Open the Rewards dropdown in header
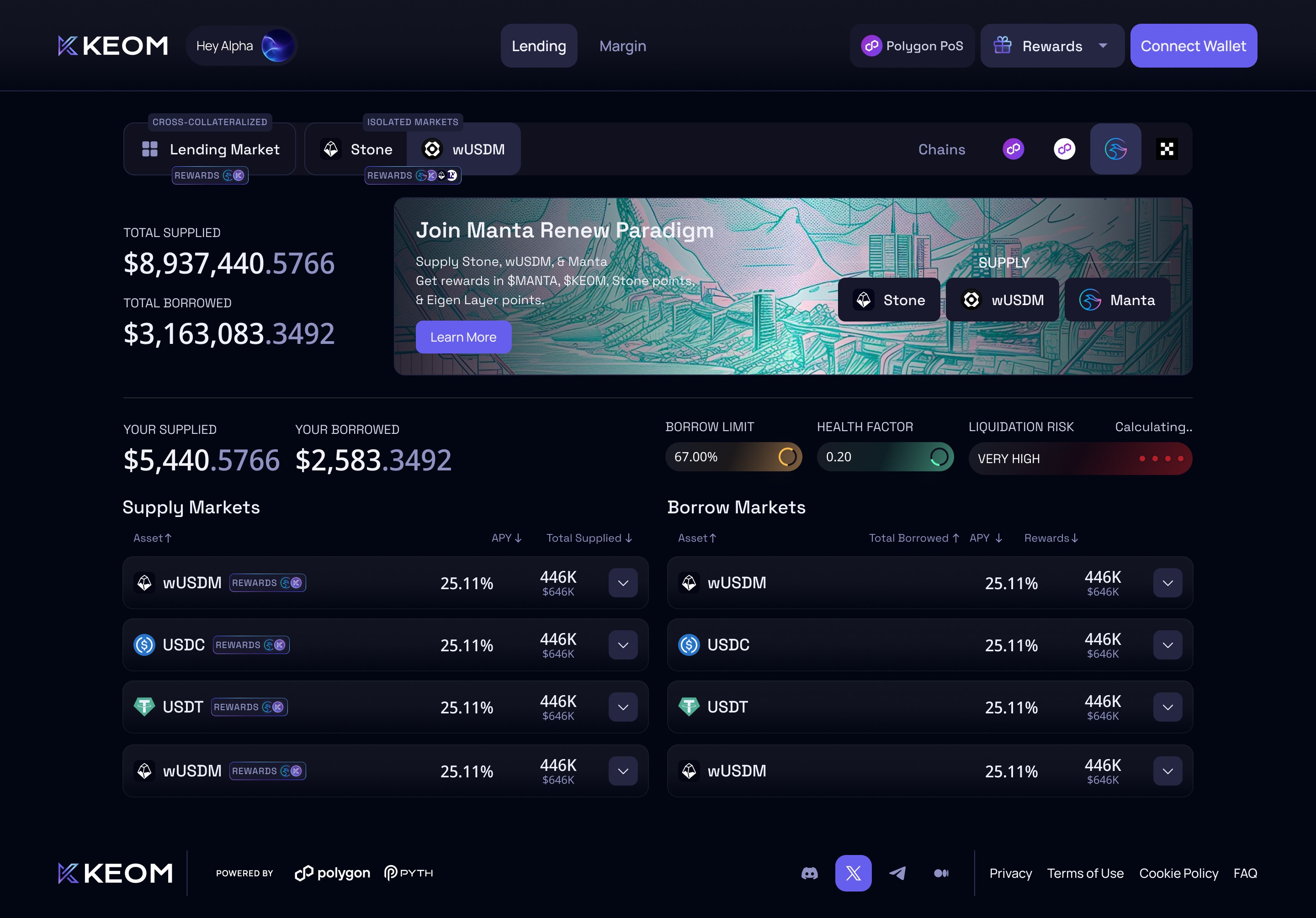1316x918 pixels. coord(1052,46)
